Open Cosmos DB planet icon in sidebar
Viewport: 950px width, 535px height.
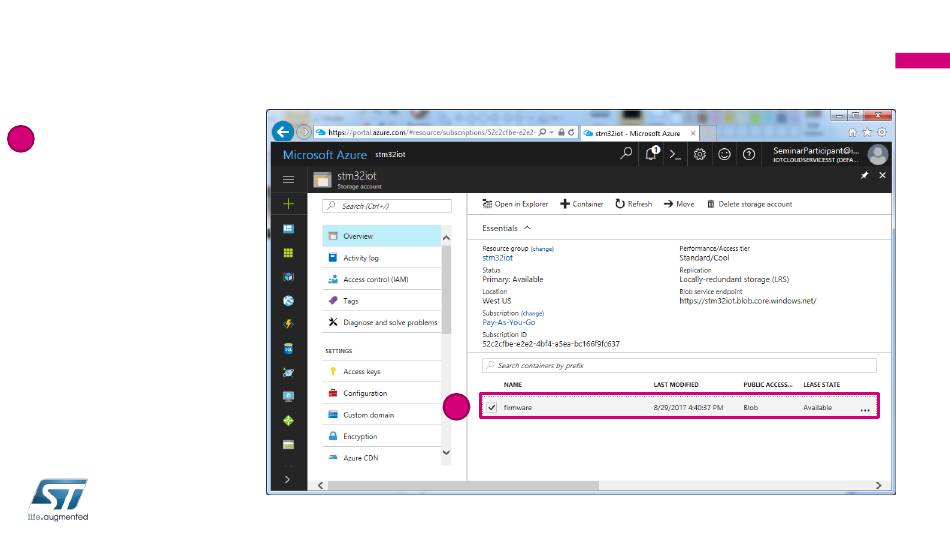pos(288,373)
